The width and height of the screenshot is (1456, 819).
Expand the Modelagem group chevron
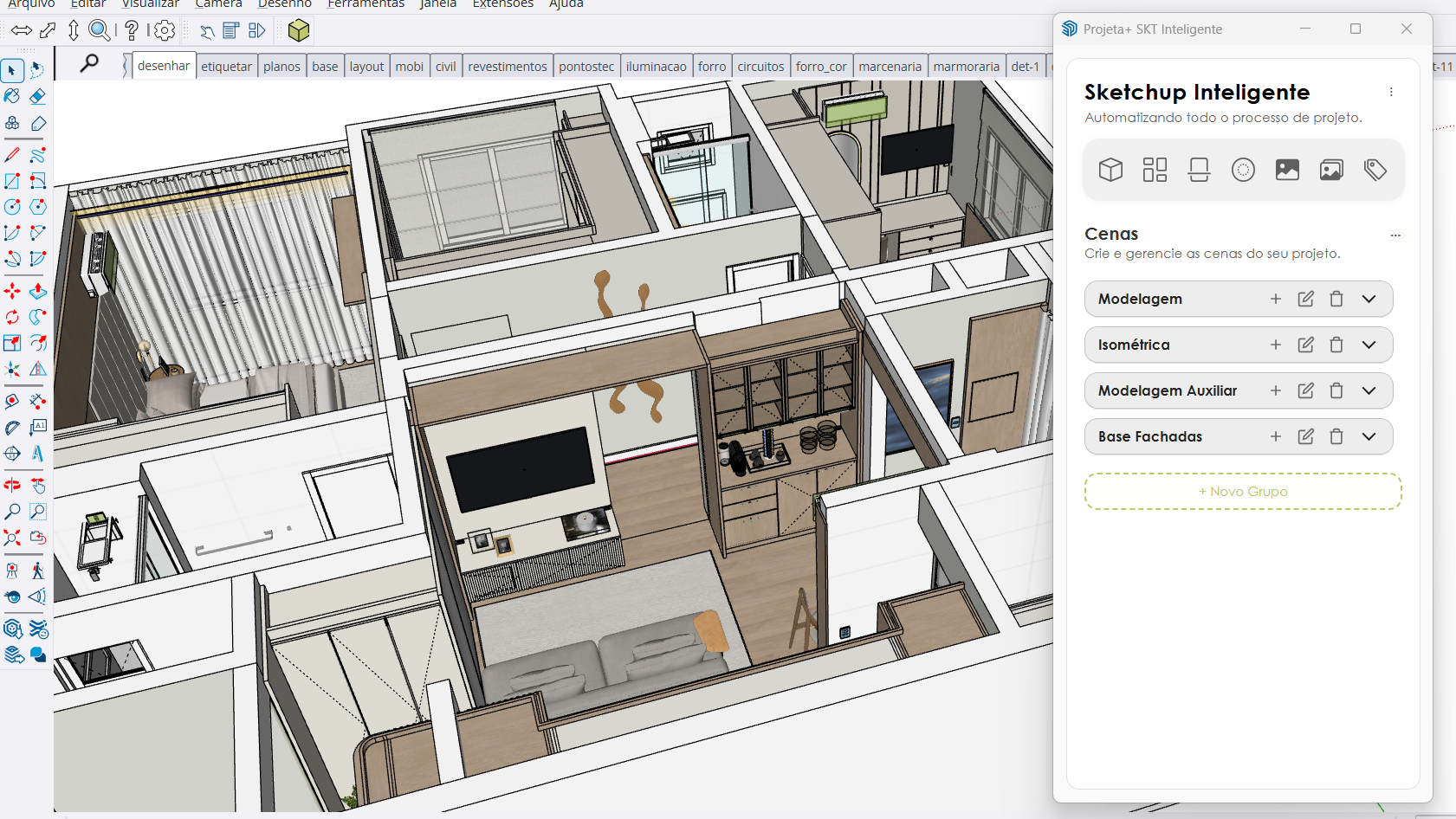pyautogui.click(x=1369, y=299)
